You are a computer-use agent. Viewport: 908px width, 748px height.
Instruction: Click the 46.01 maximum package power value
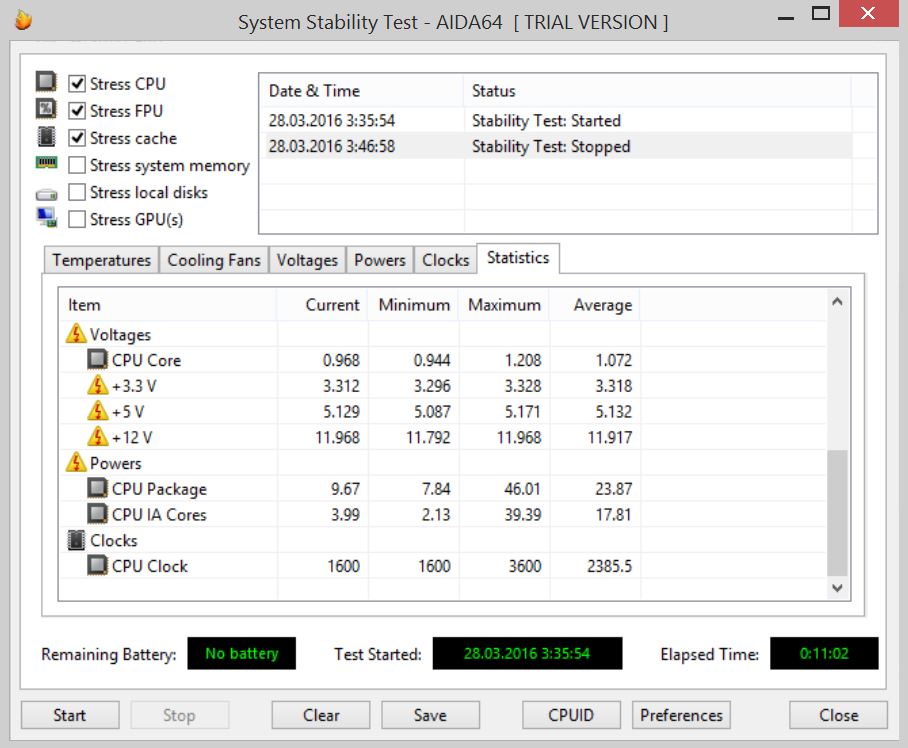pos(522,489)
